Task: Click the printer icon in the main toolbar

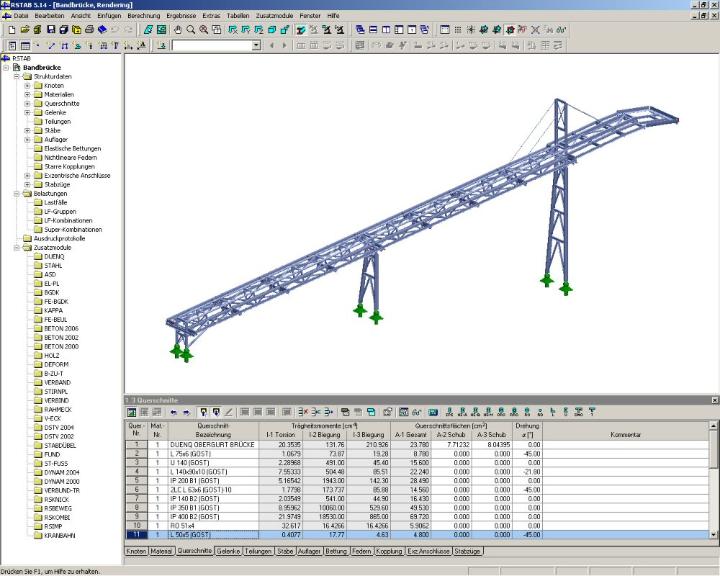Action: [x=90, y=30]
